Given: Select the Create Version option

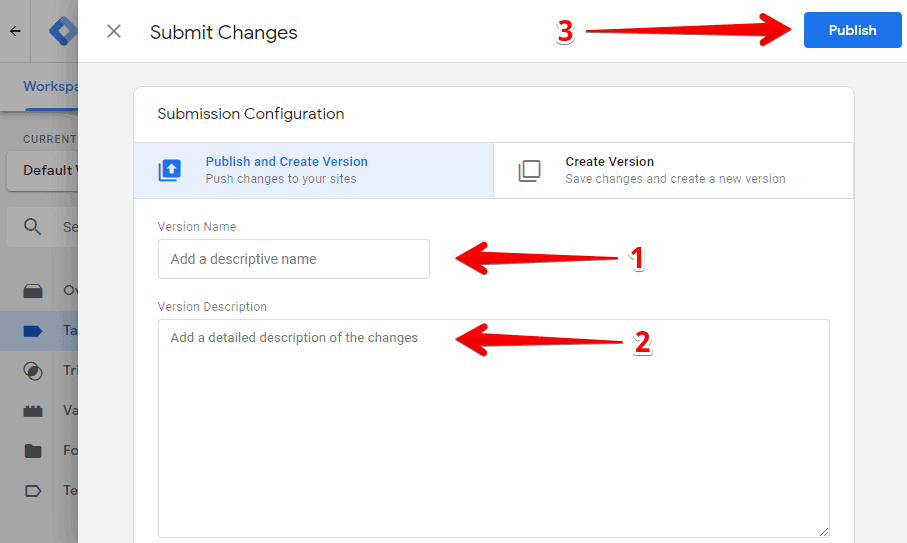Looking at the screenshot, I should tap(673, 171).
